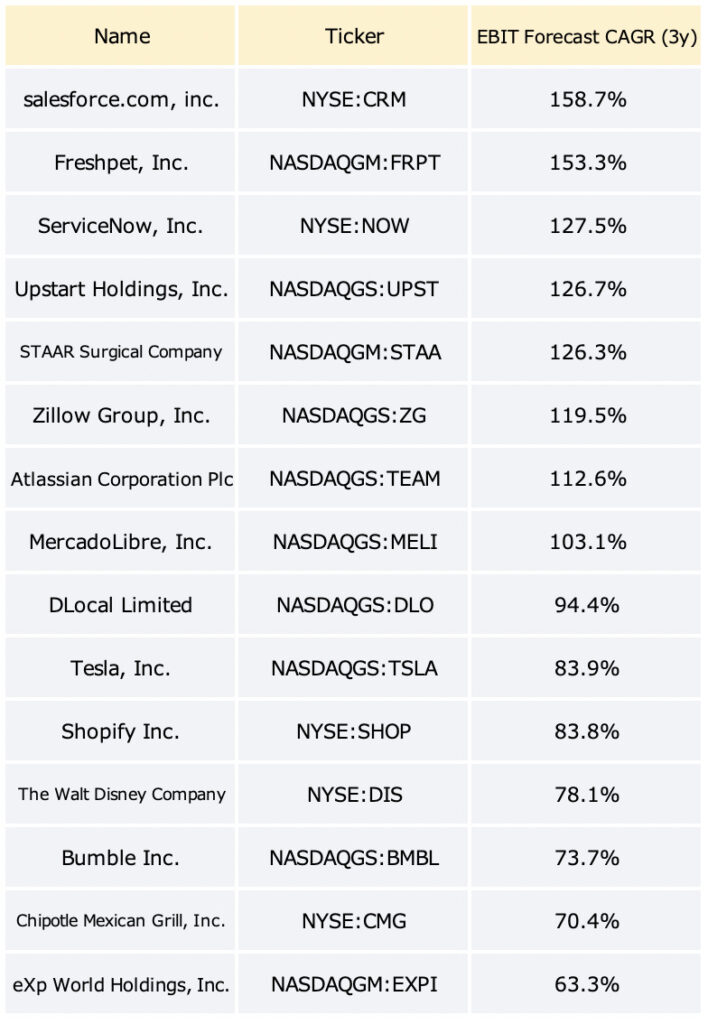708x1024 pixels.
Task: Select the DLocal Limited name cell
Action: click(x=121, y=605)
